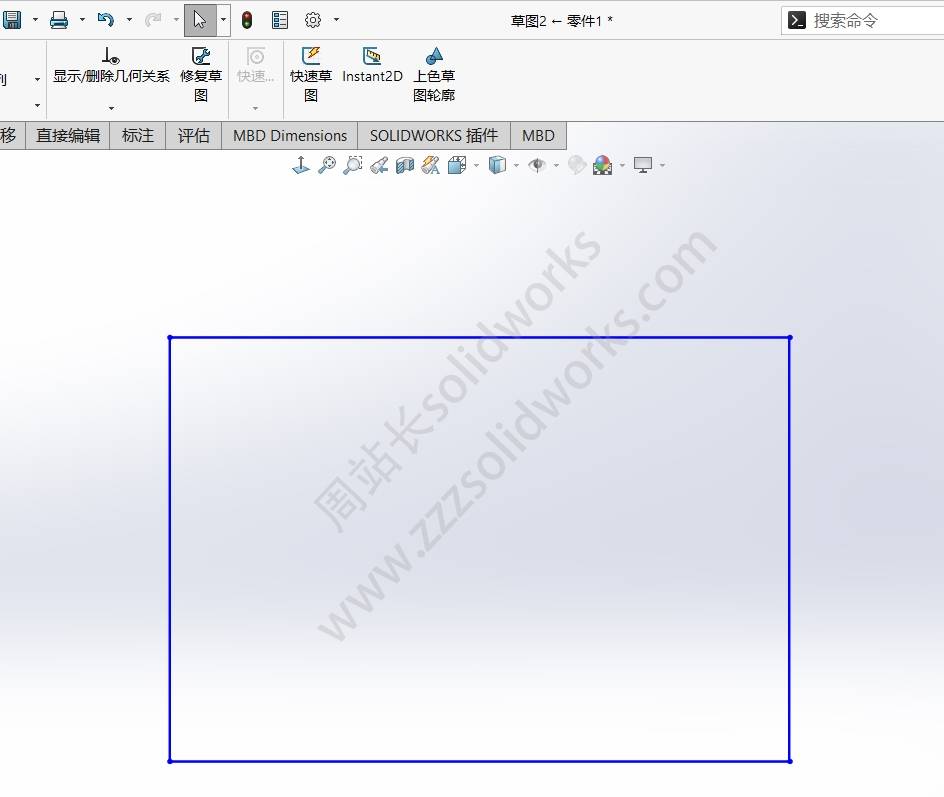
Task: Open the 评估 tab
Action: tap(194, 135)
